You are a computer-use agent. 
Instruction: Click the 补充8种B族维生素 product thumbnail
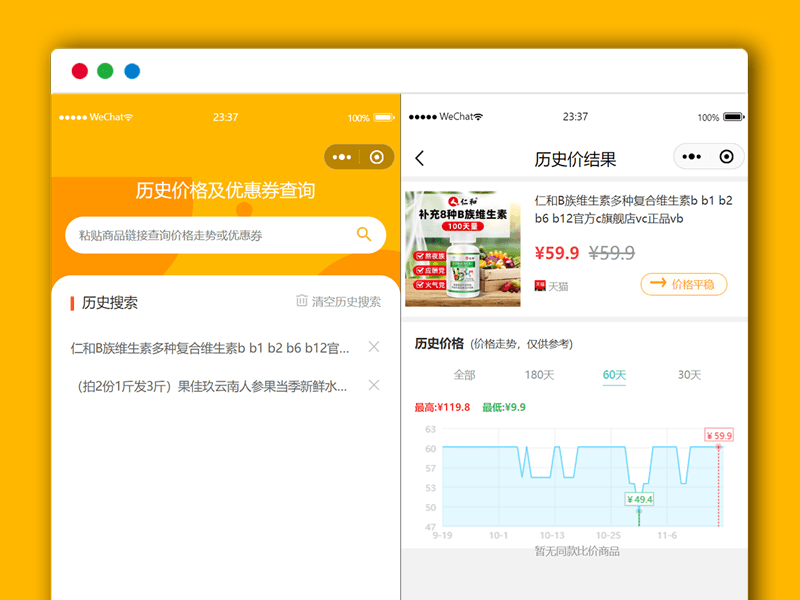[462, 244]
